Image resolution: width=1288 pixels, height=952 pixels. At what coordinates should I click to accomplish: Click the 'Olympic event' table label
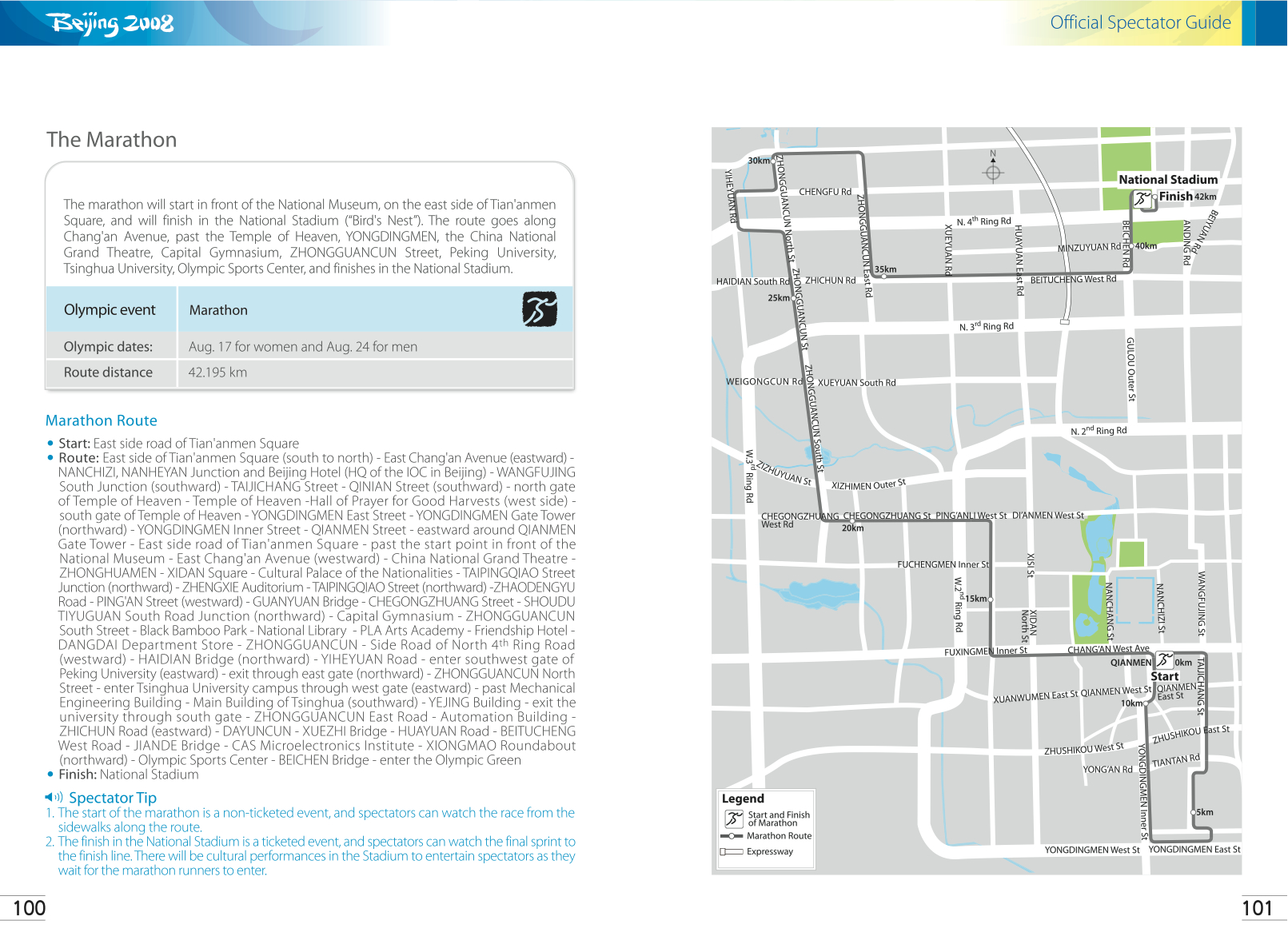coord(110,310)
